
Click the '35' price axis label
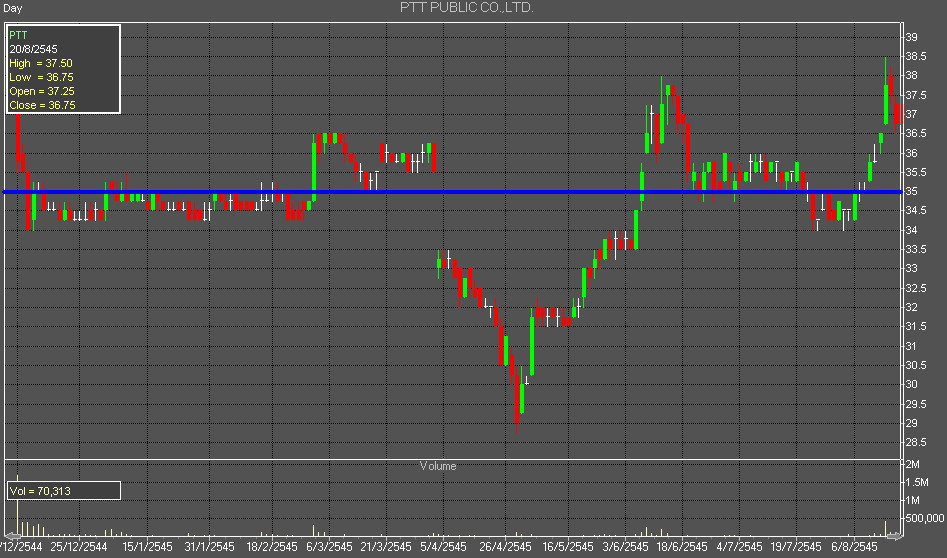(x=911, y=191)
